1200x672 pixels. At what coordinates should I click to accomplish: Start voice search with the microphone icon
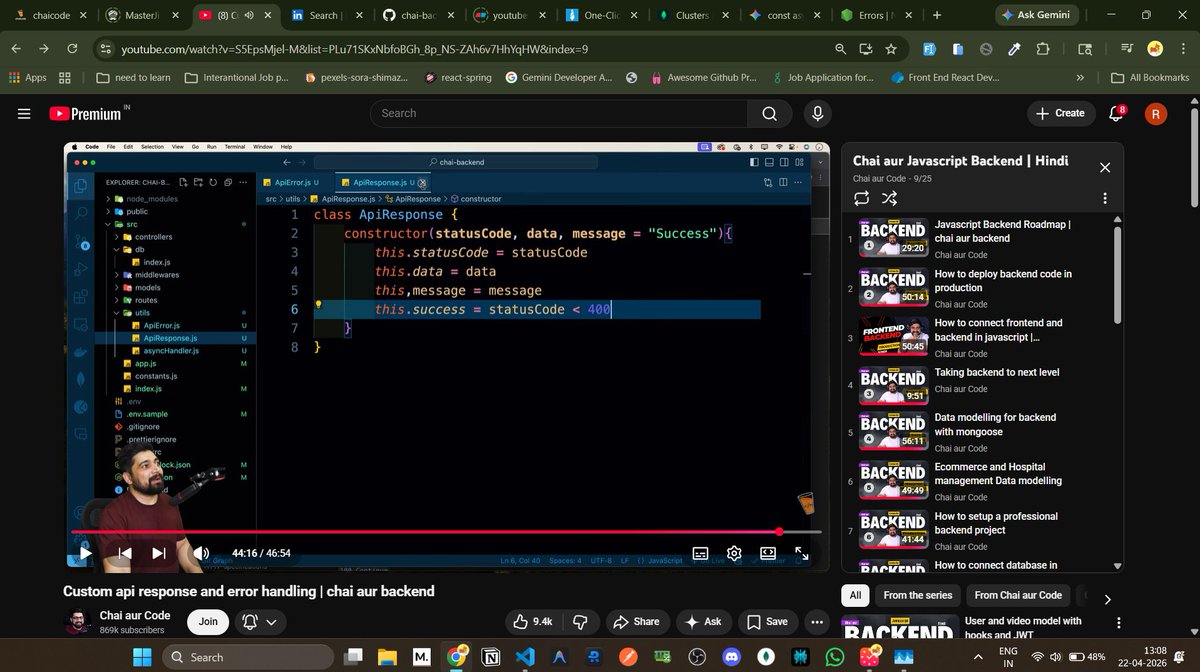coord(818,113)
